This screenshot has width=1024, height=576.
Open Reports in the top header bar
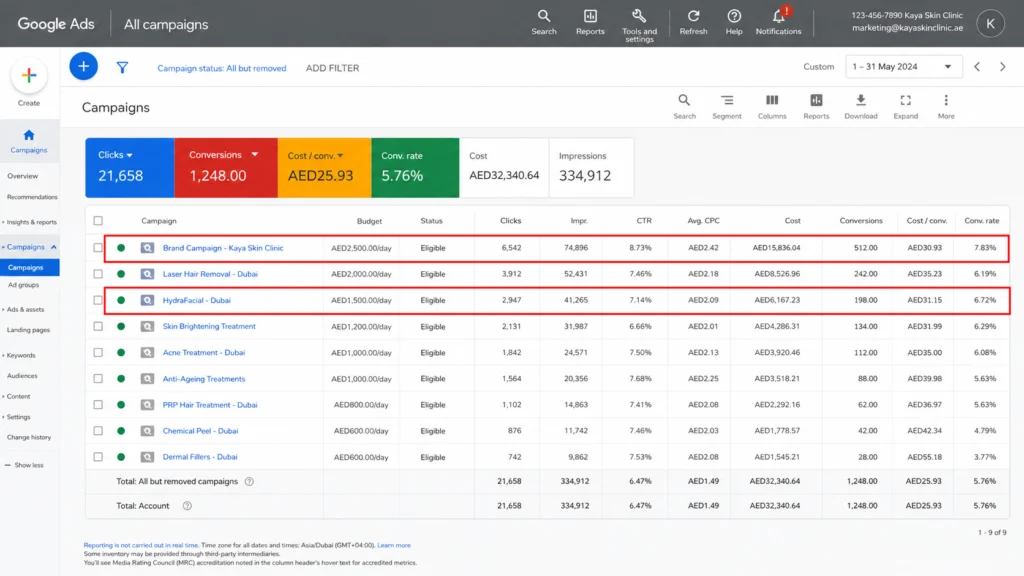tap(590, 22)
